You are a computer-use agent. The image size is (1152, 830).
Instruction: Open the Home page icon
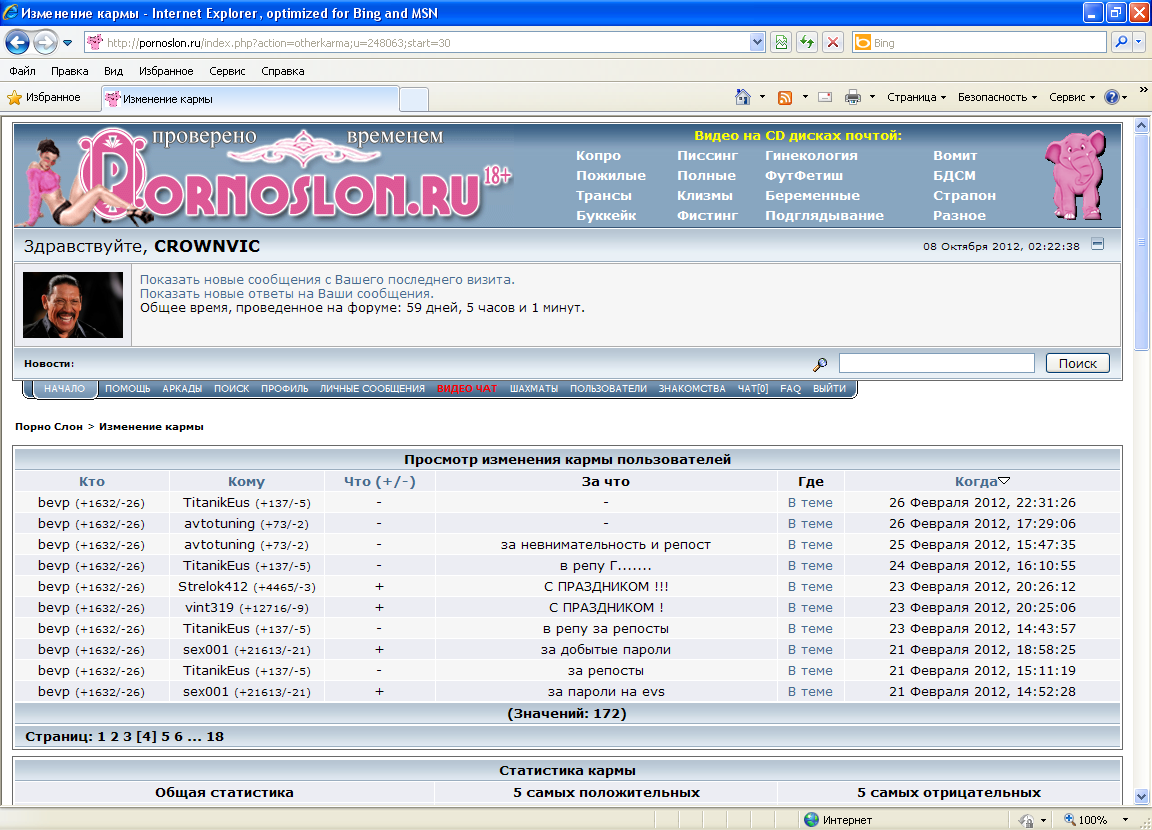pos(743,97)
